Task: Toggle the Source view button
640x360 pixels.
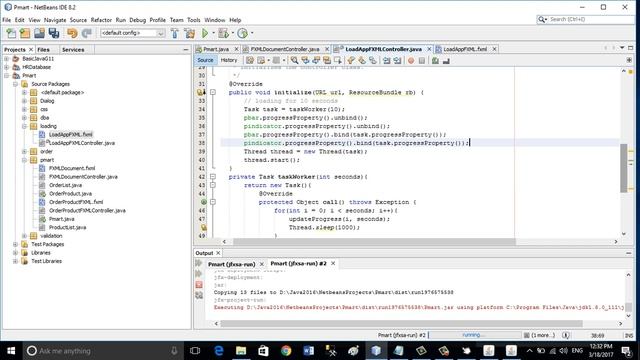Action: [205, 60]
